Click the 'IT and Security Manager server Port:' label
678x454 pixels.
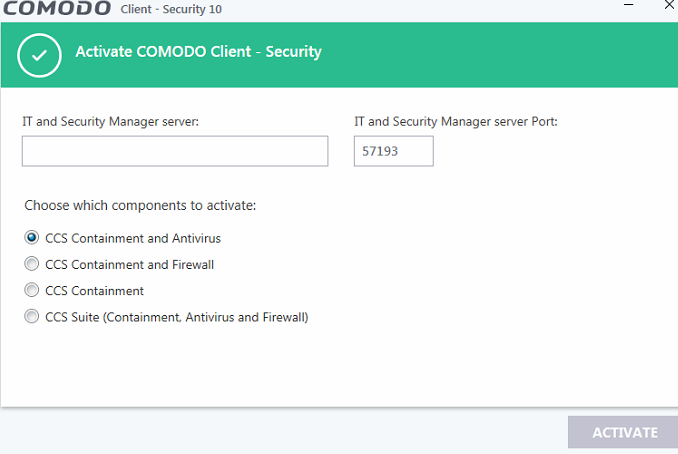tap(456, 121)
